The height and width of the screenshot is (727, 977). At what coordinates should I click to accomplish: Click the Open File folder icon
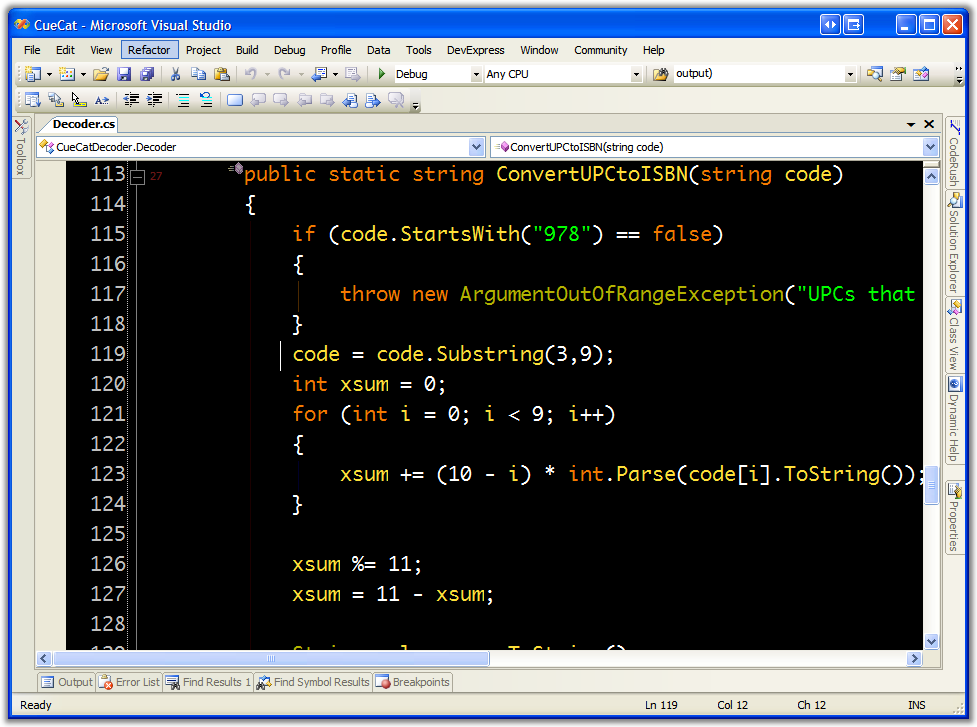pyautogui.click(x=101, y=74)
